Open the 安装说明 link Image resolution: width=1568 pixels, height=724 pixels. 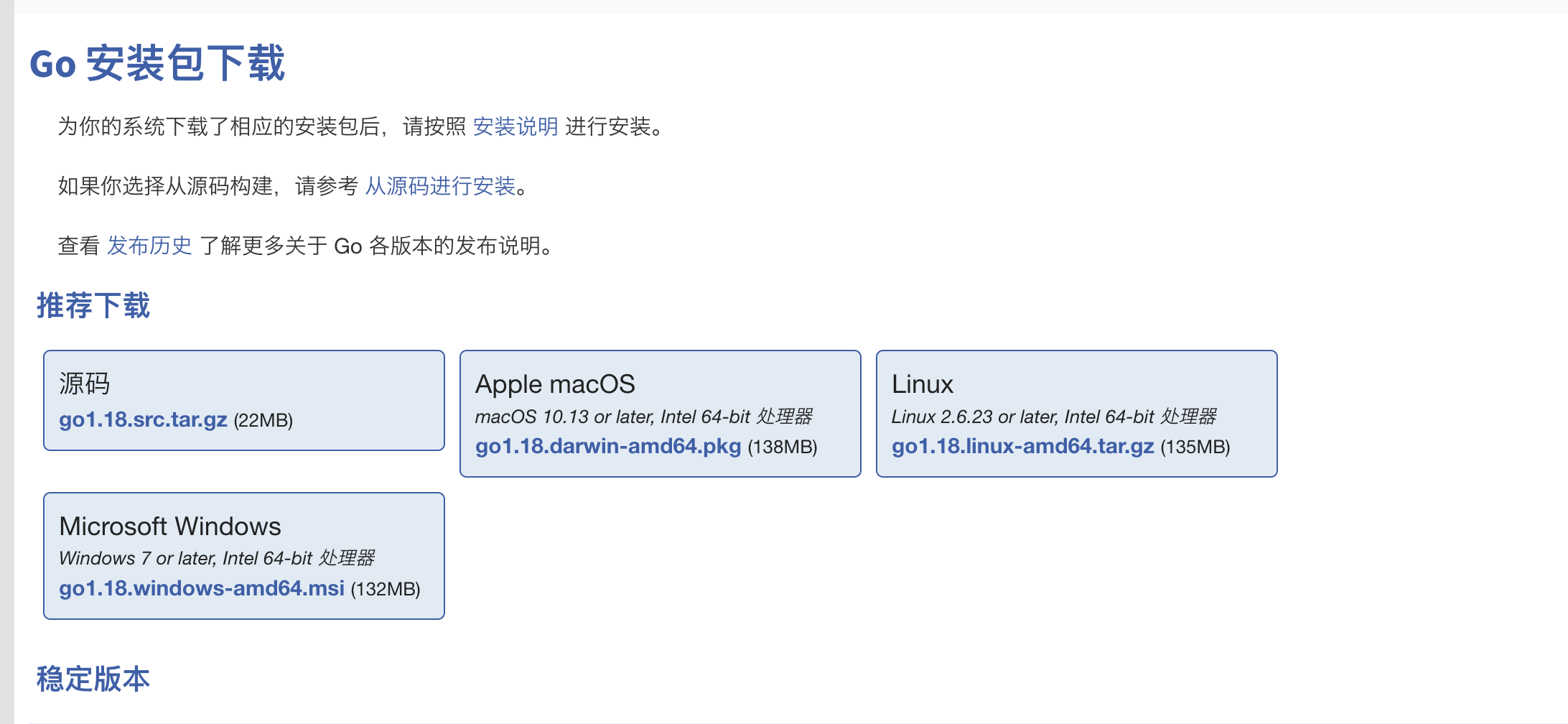point(515,126)
